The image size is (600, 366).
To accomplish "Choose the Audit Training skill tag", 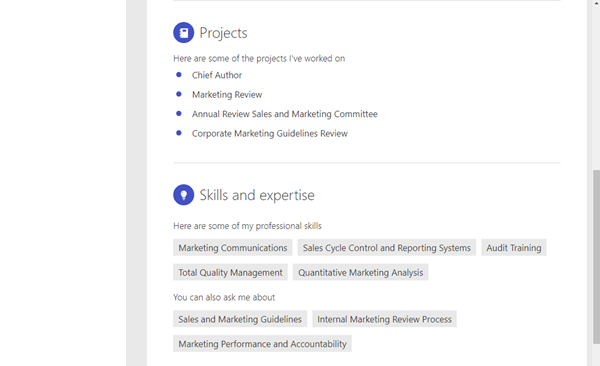I will [x=514, y=248].
